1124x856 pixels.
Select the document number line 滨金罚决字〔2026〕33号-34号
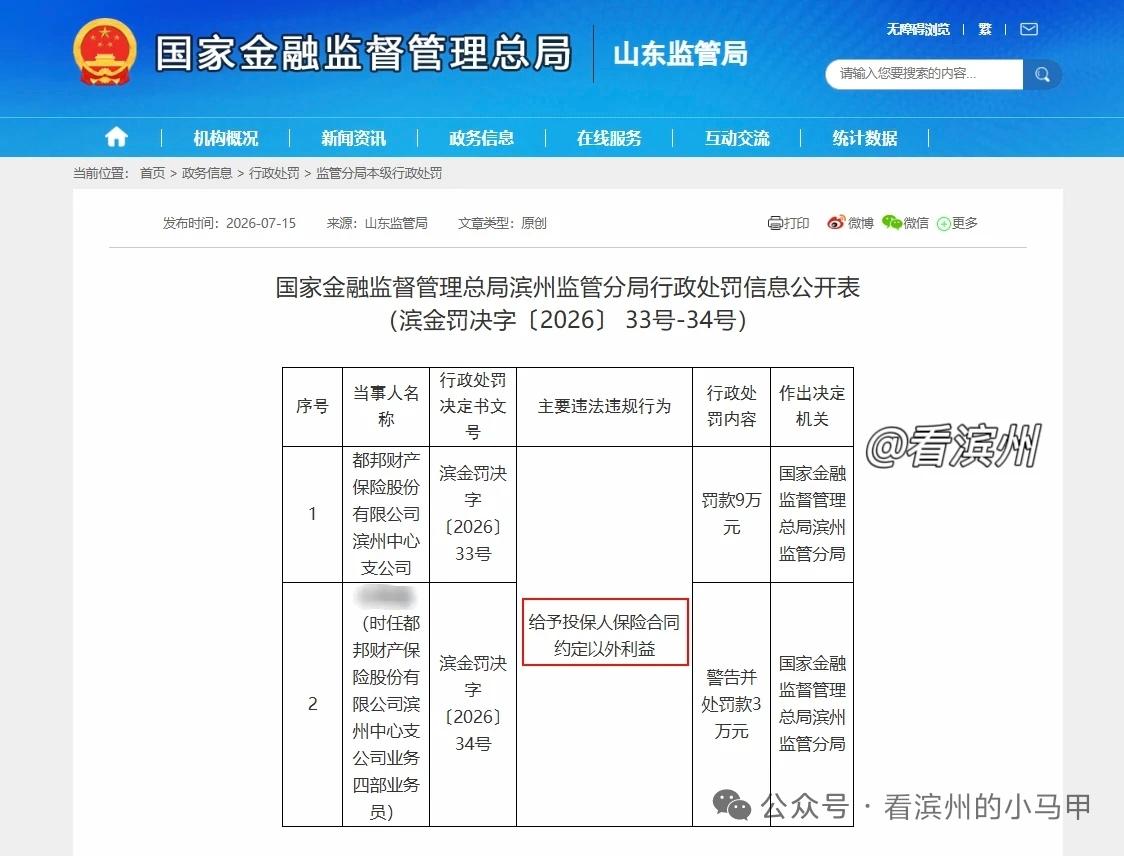pos(568,319)
